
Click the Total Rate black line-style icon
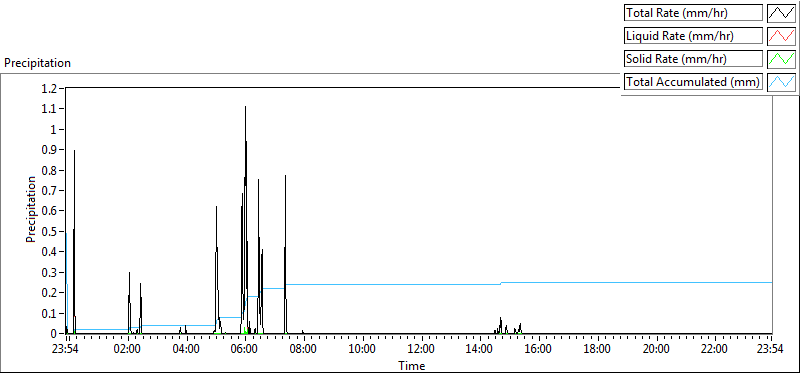(781, 12)
